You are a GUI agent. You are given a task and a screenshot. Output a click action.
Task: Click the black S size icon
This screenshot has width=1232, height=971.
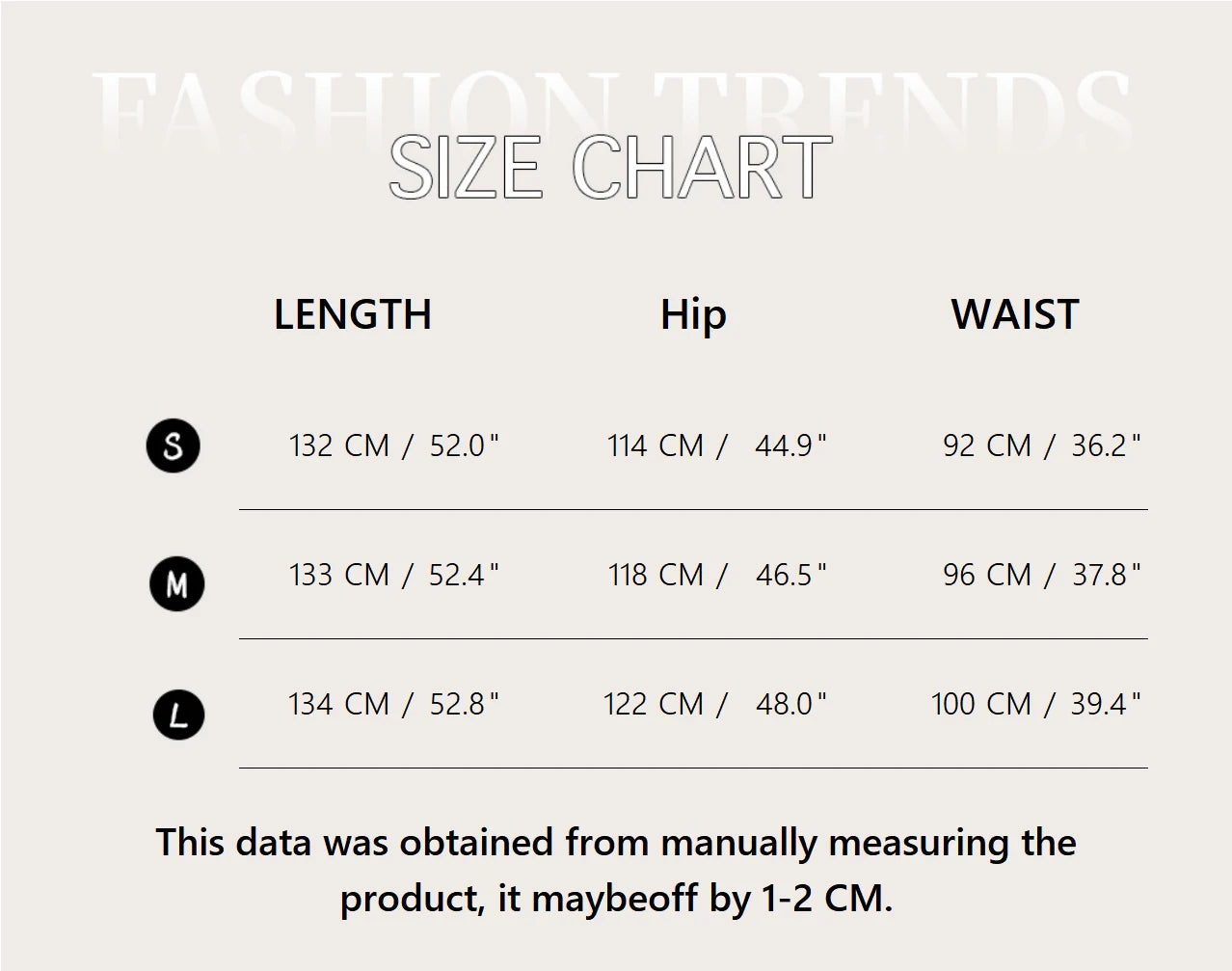pyautogui.click(x=174, y=446)
